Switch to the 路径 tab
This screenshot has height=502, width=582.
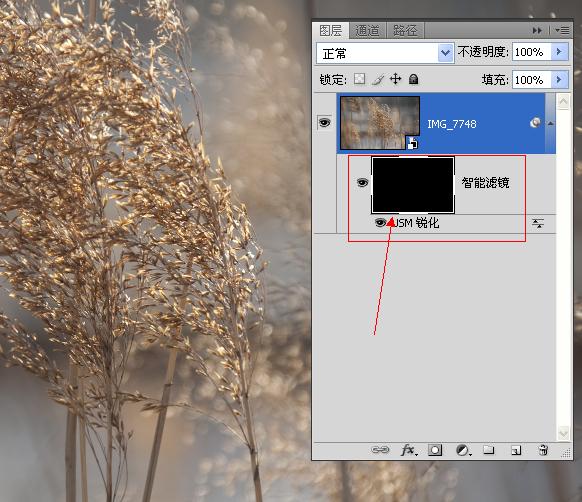point(405,30)
